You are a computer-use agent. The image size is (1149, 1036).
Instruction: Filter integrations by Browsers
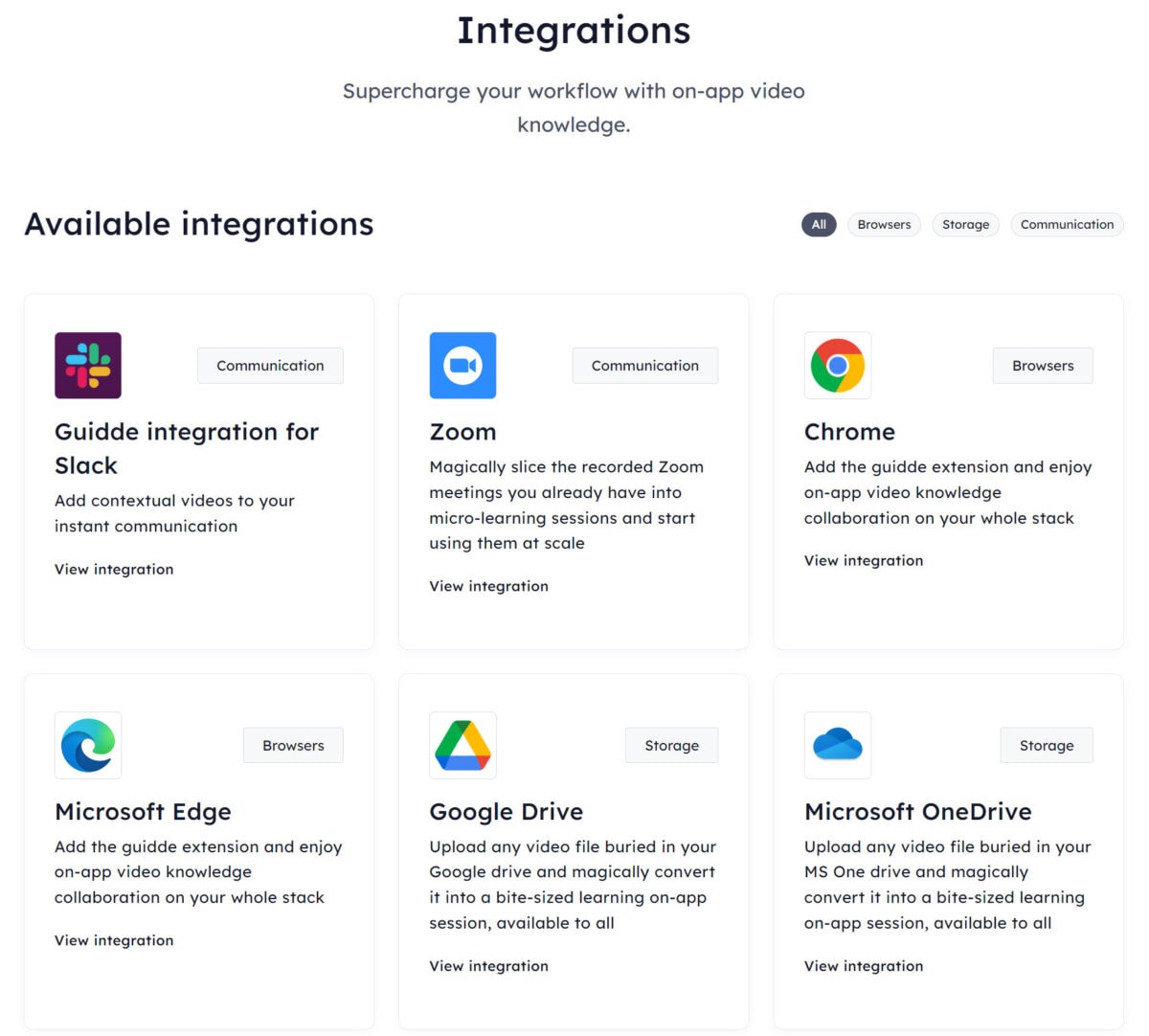pyautogui.click(x=884, y=224)
